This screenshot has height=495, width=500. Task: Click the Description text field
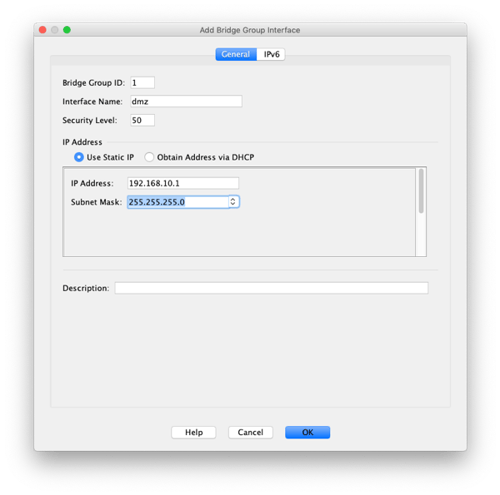point(272,288)
